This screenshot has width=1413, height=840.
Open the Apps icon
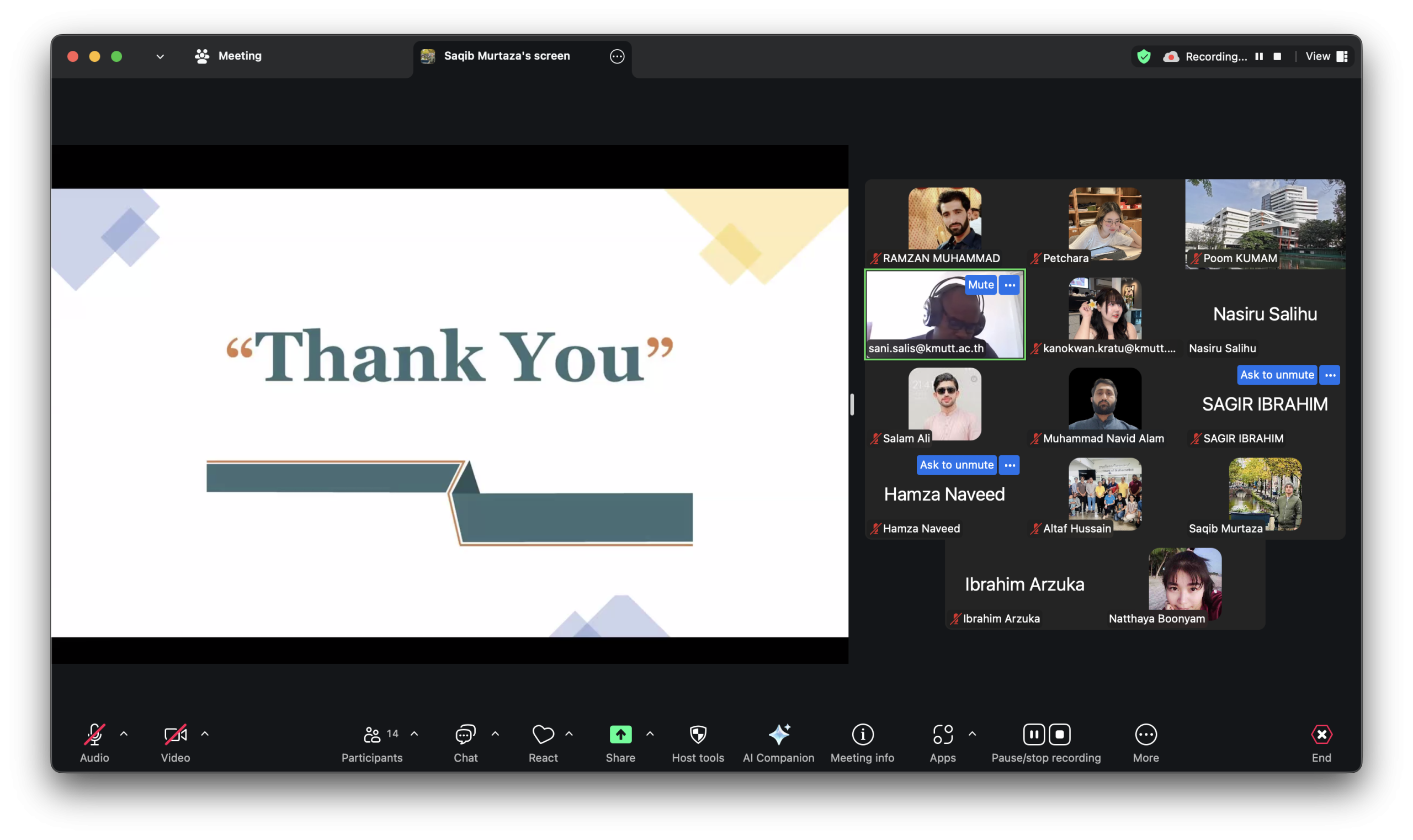[x=943, y=735]
